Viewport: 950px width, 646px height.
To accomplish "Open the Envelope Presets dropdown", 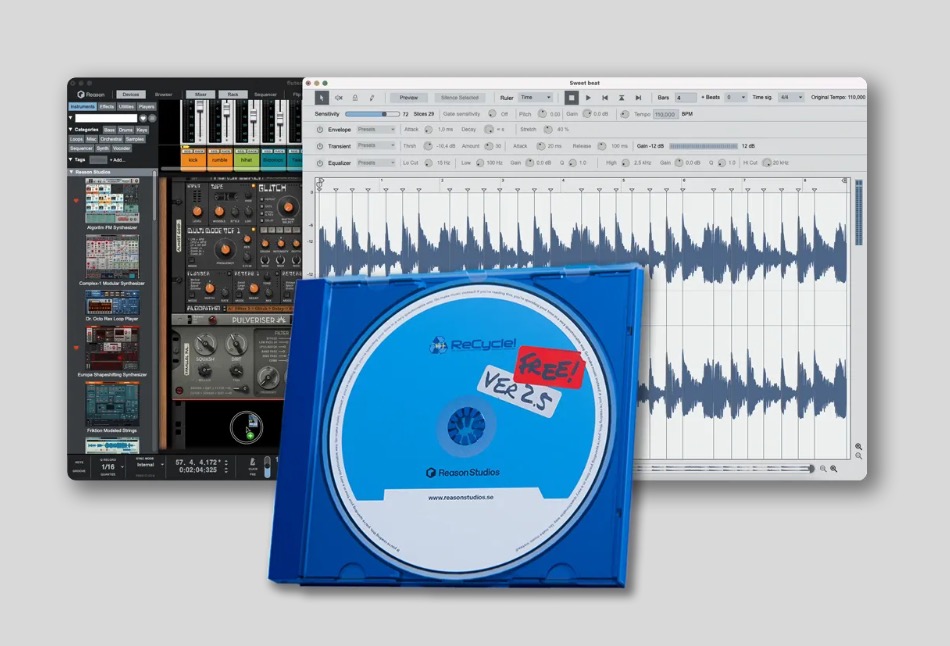I will tap(376, 130).
